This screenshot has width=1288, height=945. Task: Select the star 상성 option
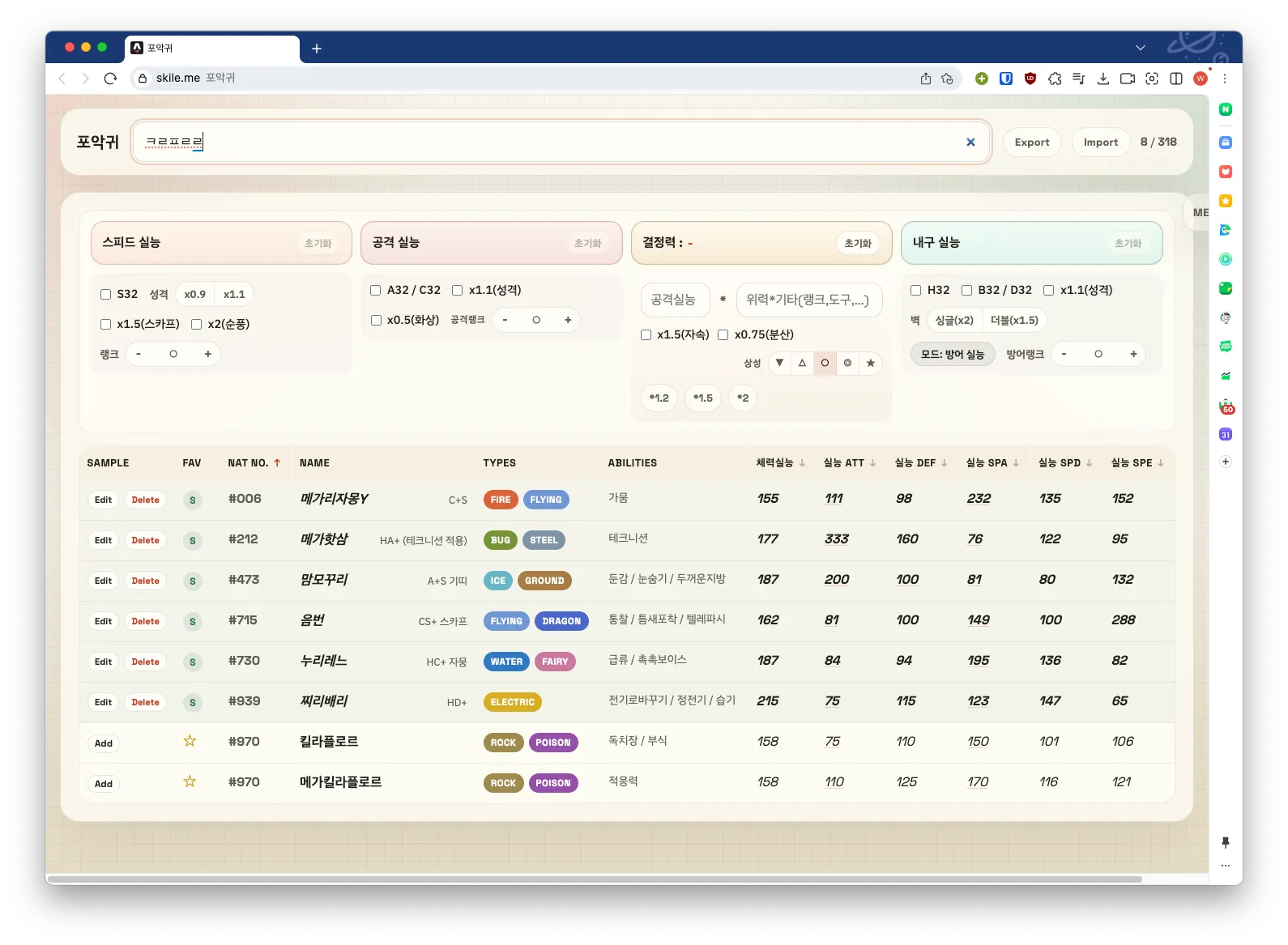(870, 363)
